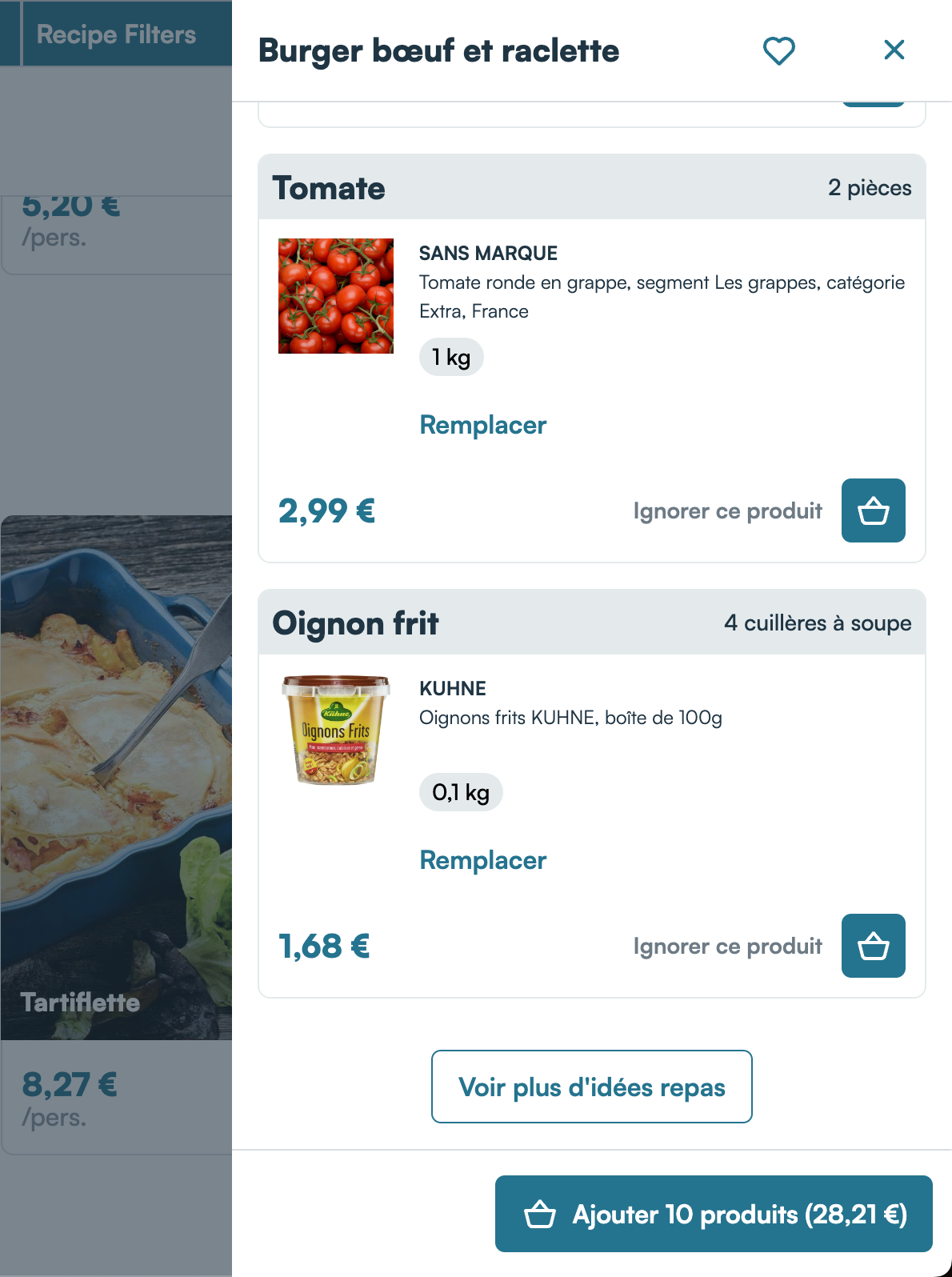Select the 0,1 kg quantity chip
The height and width of the screenshot is (1277, 952).
click(x=461, y=792)
